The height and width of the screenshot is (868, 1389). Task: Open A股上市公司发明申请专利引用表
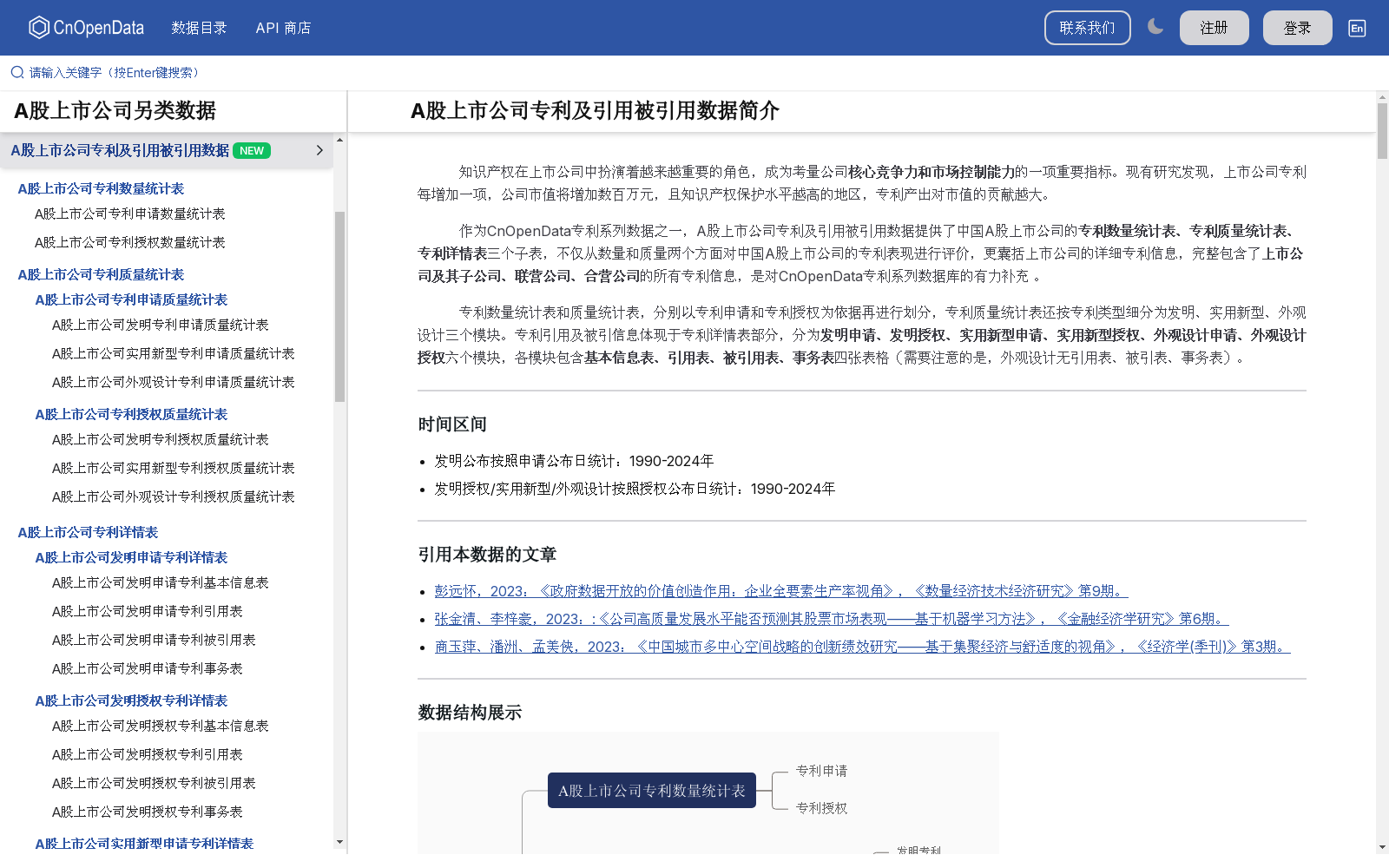click(x=147, y=611)
